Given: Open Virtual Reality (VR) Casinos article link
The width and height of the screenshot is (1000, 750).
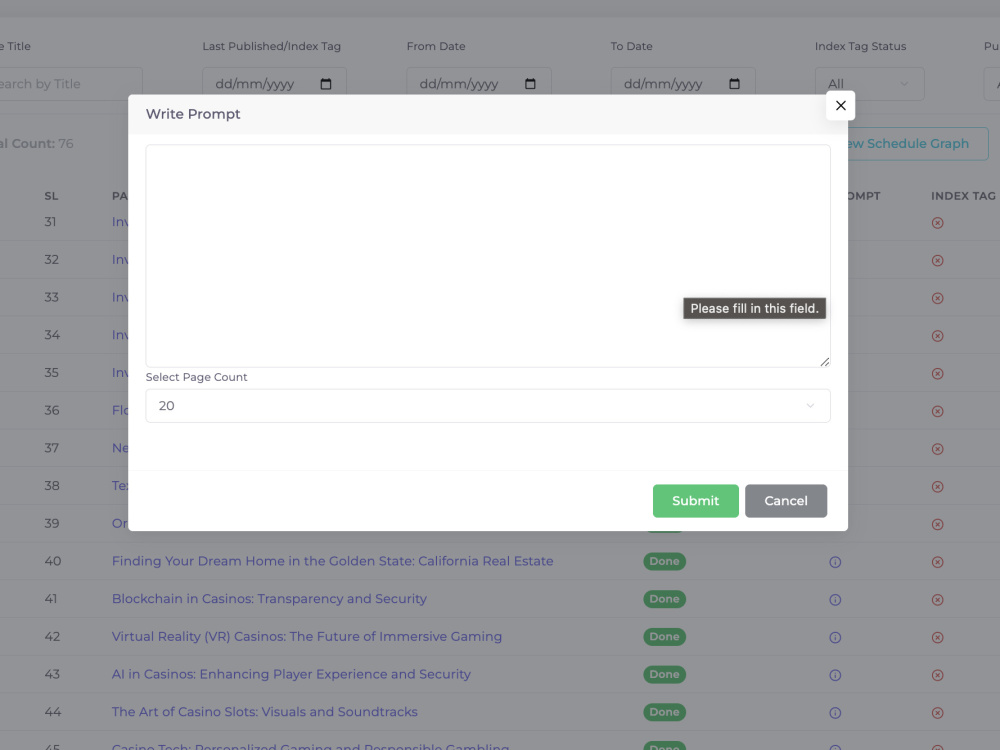Looking at the screenshot, I should coord(307,636).
